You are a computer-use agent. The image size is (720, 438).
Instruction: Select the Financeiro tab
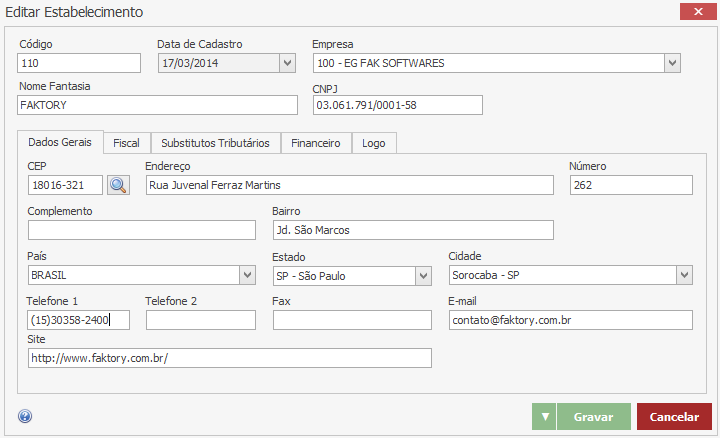[315, 143]
